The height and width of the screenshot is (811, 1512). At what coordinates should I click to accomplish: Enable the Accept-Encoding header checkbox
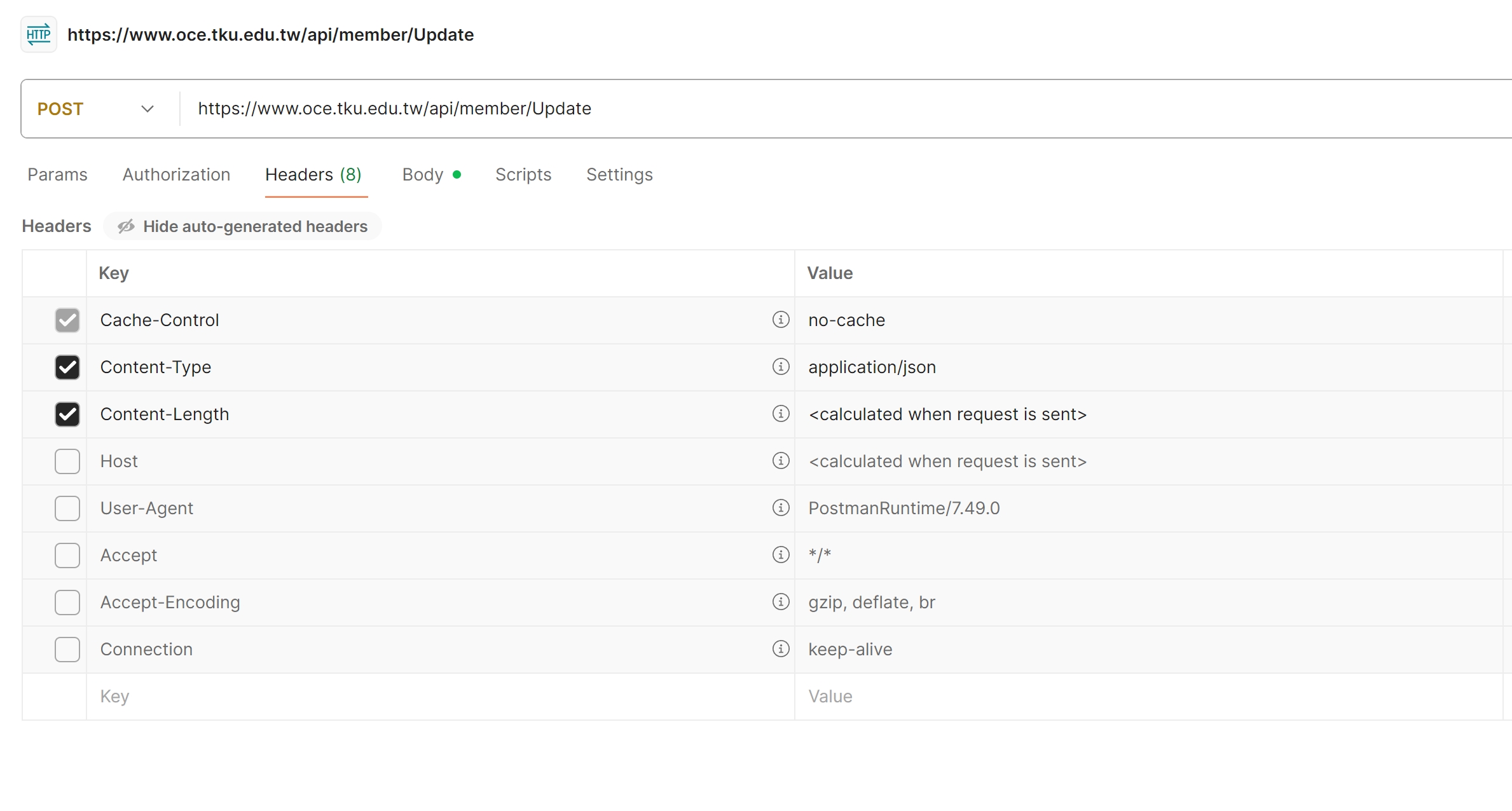coord(67,603)
